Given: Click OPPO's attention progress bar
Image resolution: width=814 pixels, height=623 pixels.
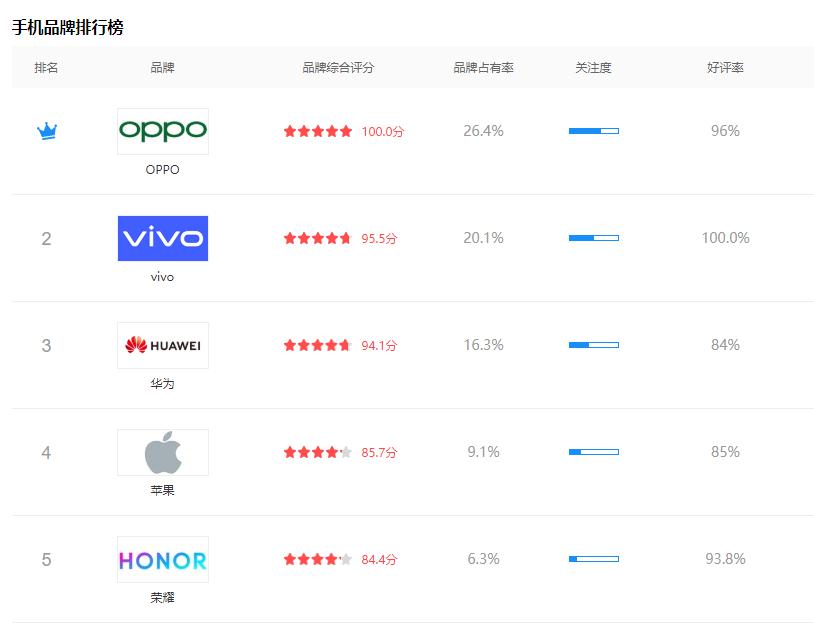Looking at the screenshot, I should 594,131.
